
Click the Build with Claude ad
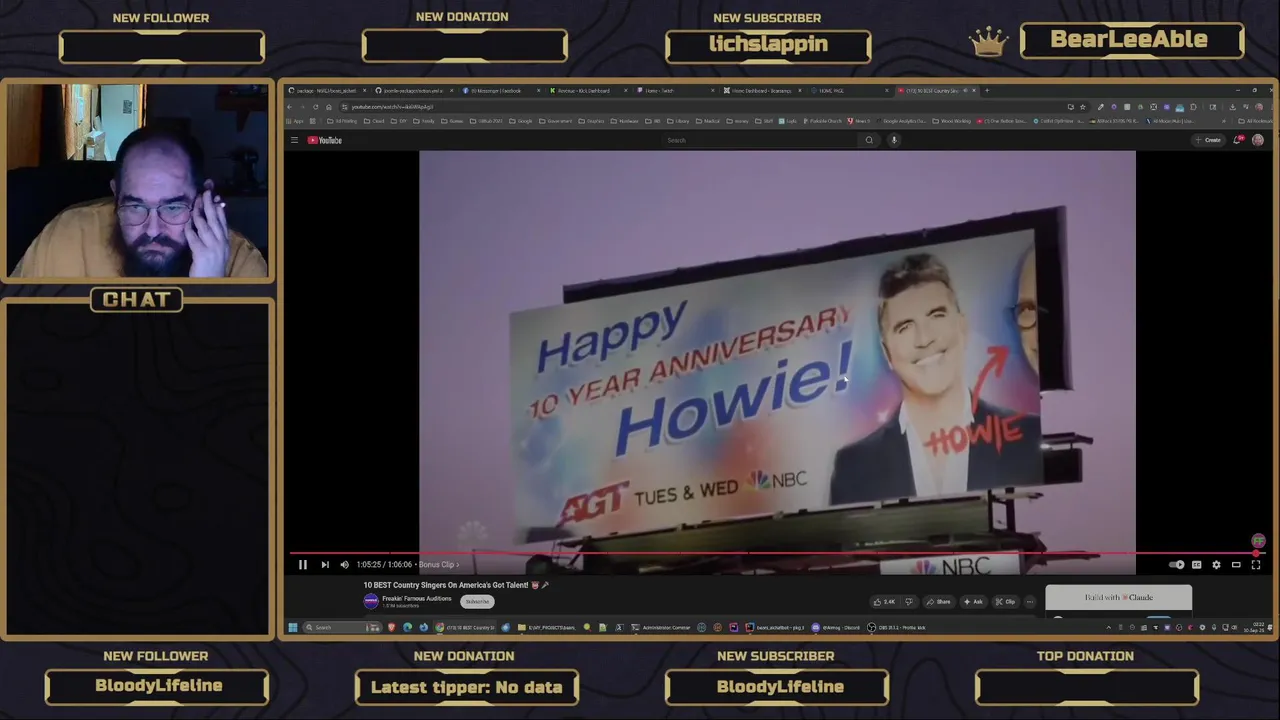tap(1118, 598)
